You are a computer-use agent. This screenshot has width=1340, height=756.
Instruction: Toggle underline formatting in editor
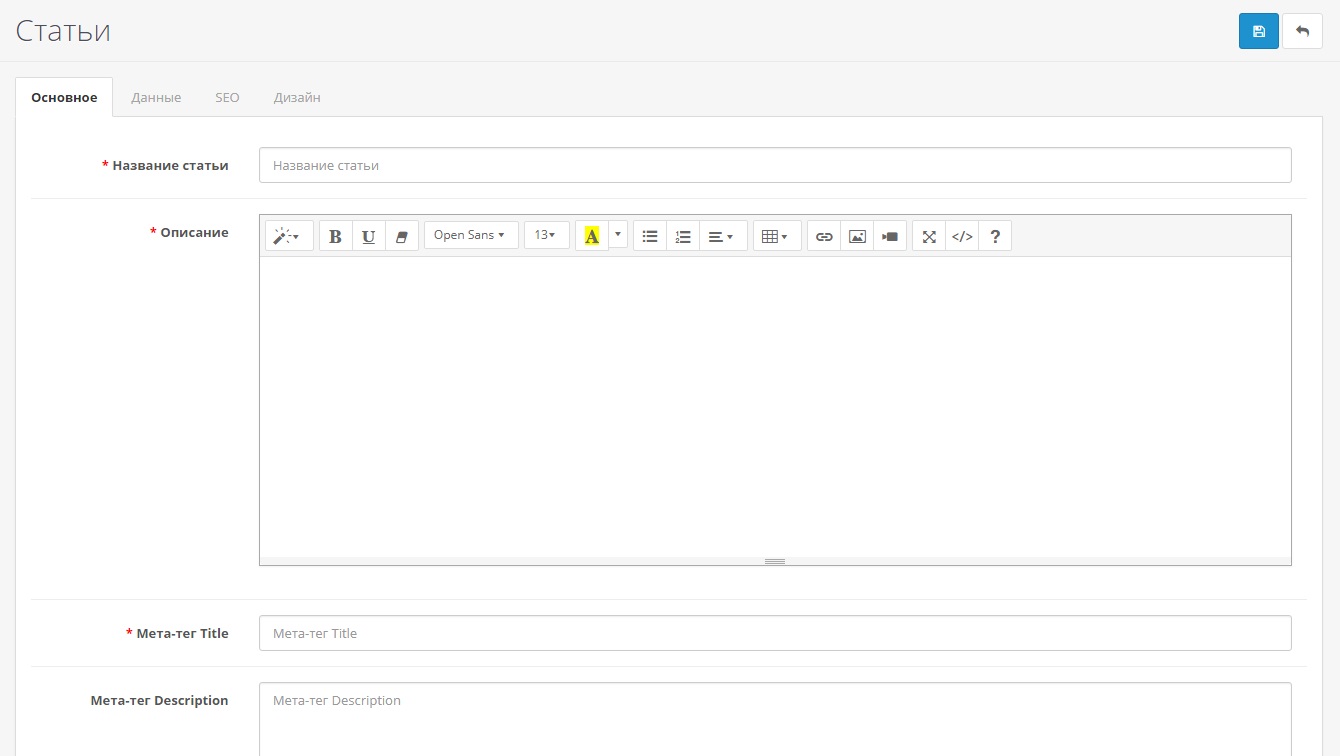368,236
